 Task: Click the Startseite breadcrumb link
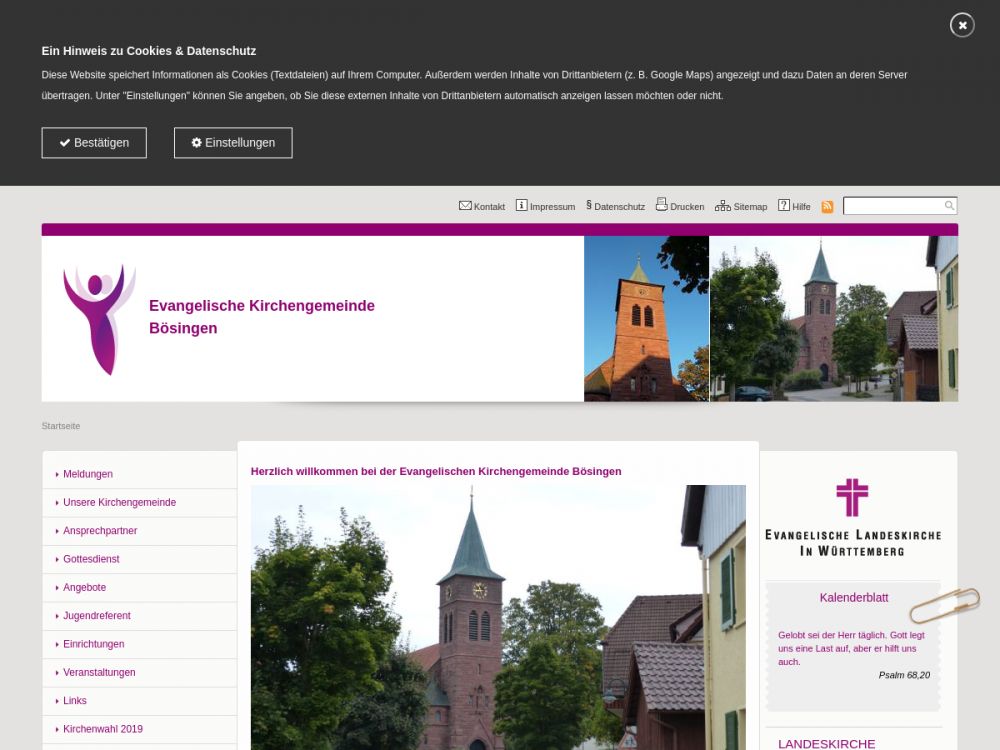(61, 426)
